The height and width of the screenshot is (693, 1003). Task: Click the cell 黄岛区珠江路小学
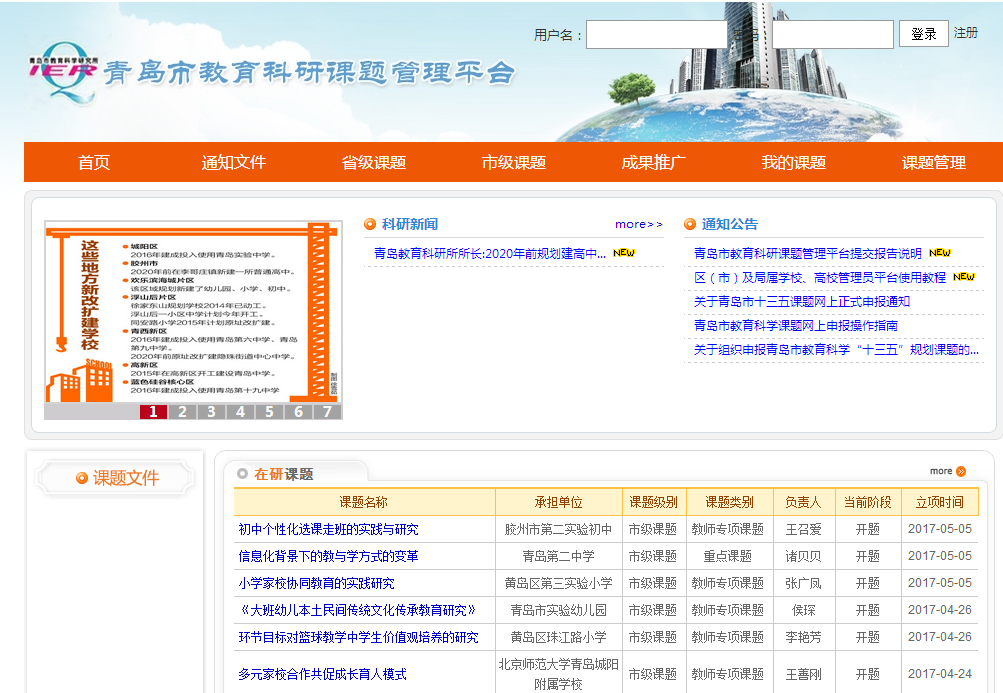(558, 637)
